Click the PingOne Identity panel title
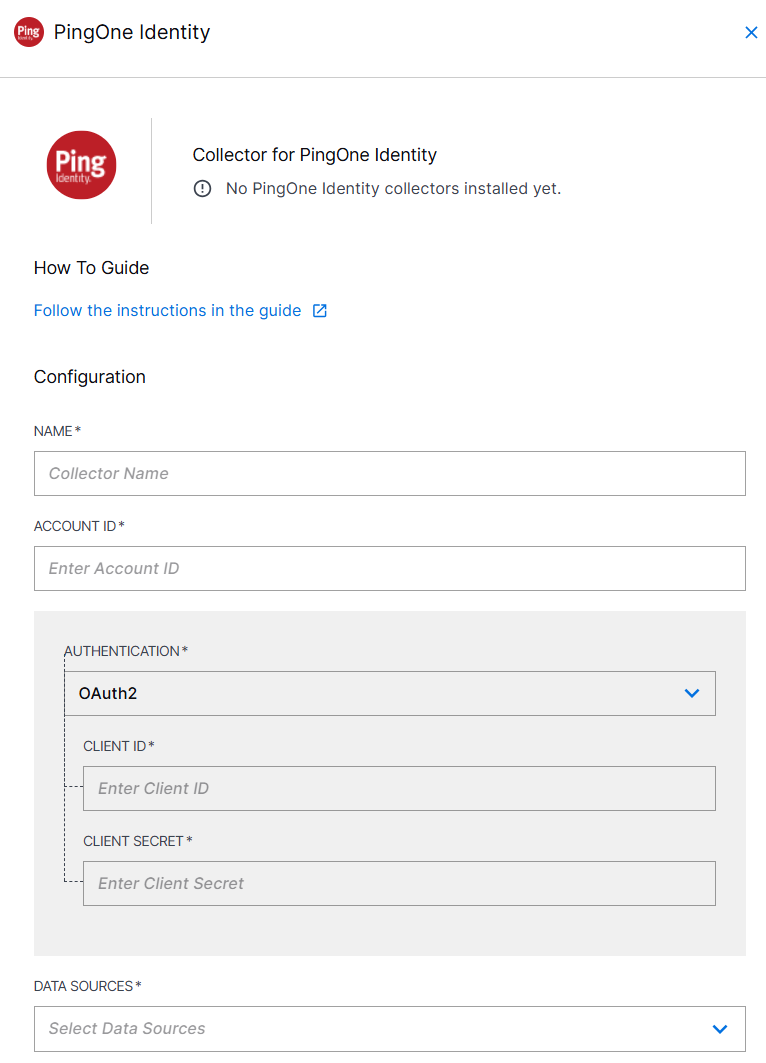Screen dimensions: 766x1063 (x=132, y=32)
